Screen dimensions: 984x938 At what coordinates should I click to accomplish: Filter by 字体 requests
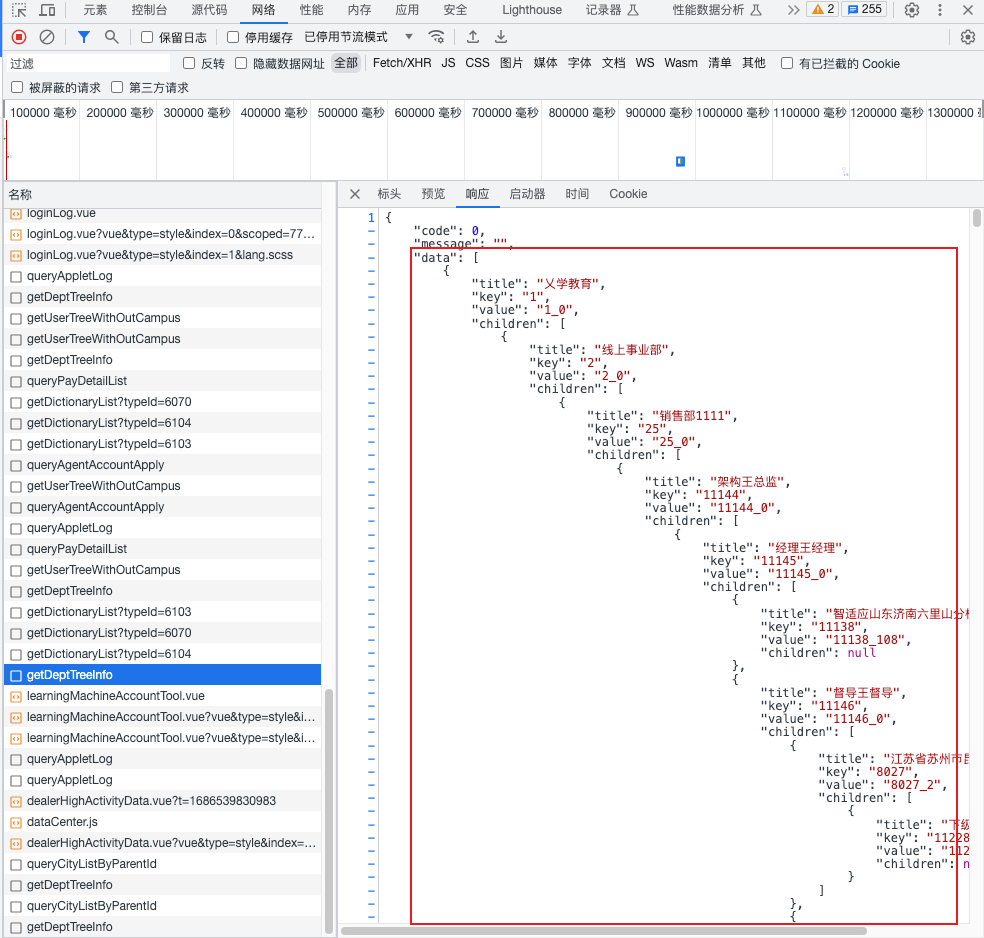pyautogui.click(x=579, y=63)
